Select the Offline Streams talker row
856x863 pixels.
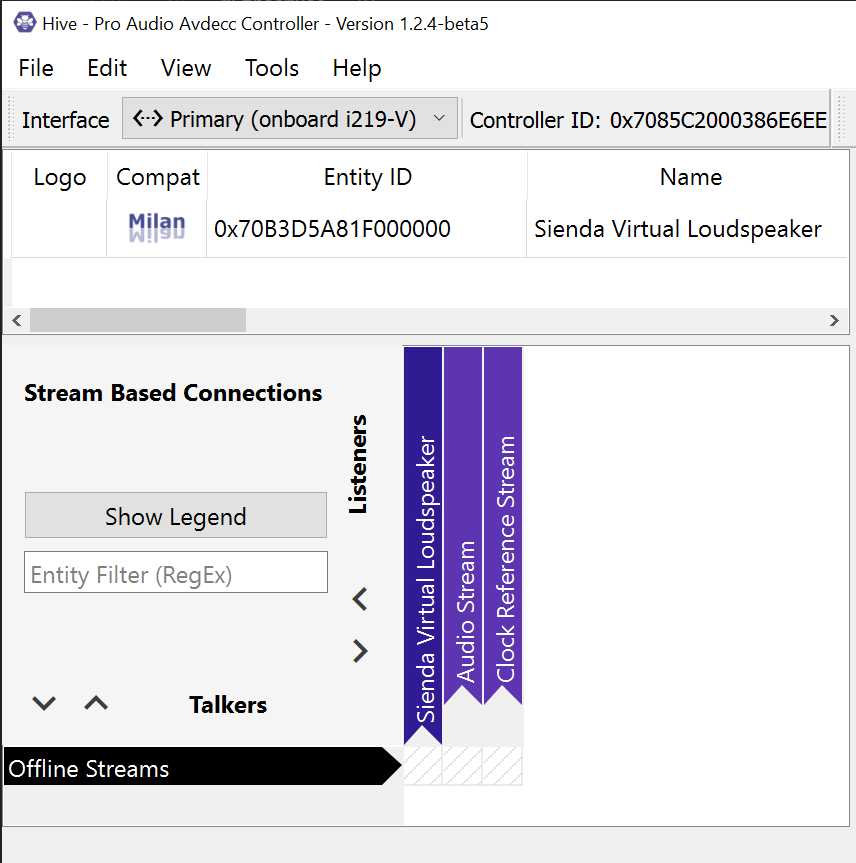pos(201,766)
